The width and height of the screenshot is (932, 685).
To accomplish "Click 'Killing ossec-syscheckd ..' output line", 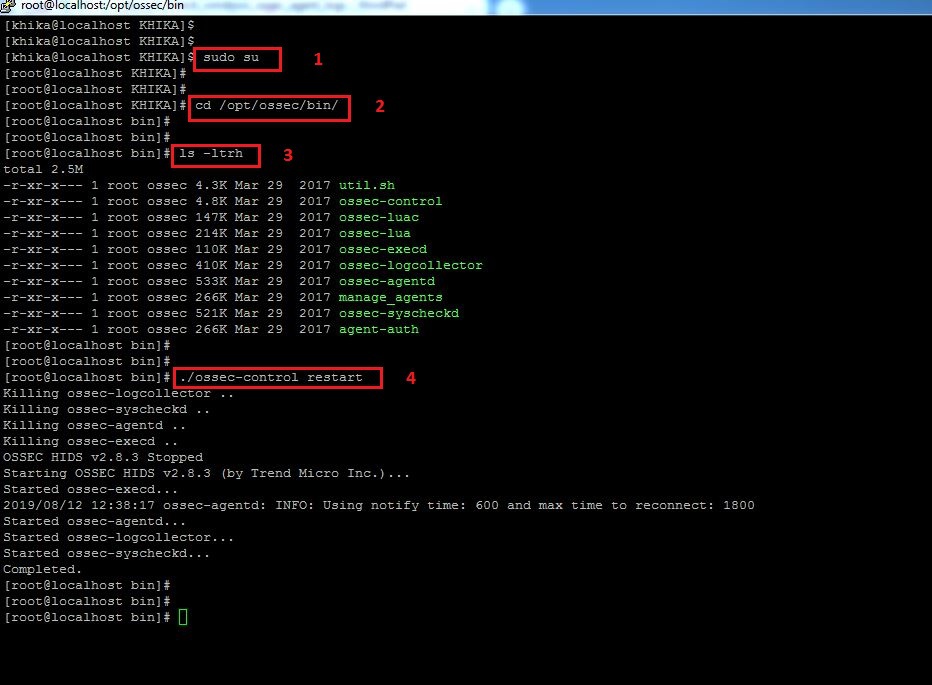I will point(106,410).
